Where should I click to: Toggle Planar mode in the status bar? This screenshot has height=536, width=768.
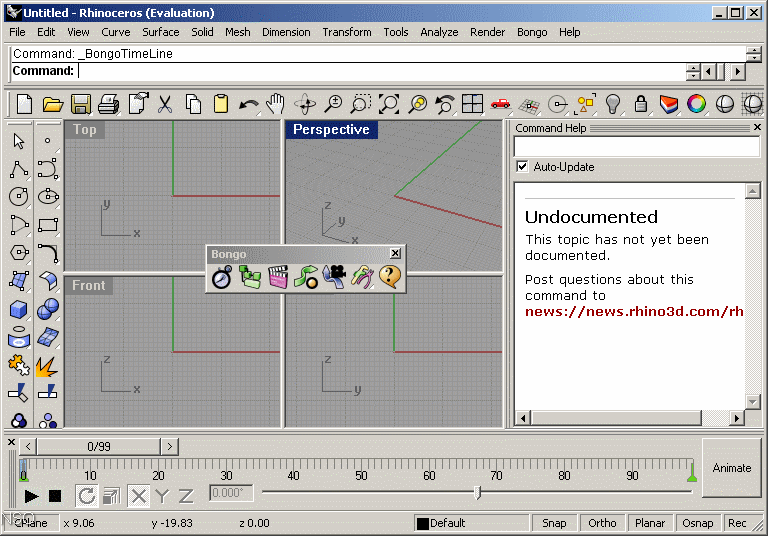click(650, 523)
